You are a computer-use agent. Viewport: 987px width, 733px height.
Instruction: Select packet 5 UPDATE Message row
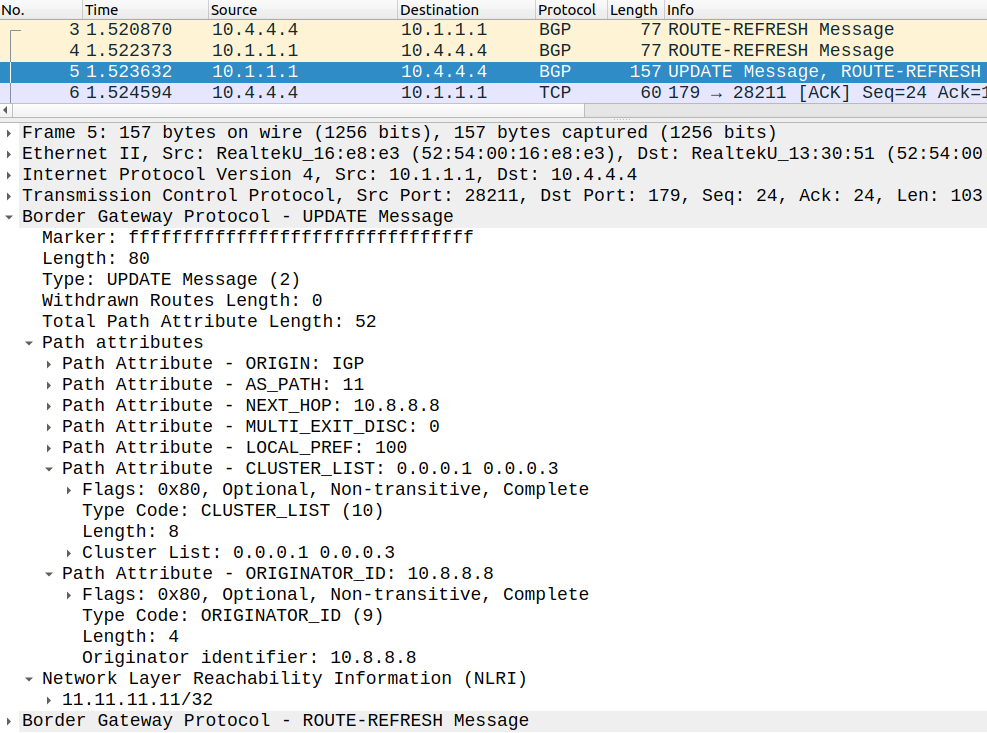(x=494, y=72)
